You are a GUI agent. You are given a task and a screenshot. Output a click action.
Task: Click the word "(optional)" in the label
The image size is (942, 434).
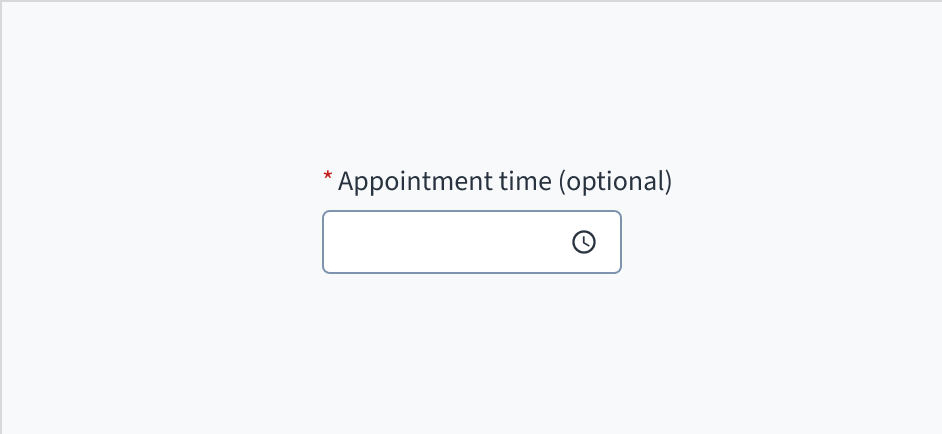point(614,181)
